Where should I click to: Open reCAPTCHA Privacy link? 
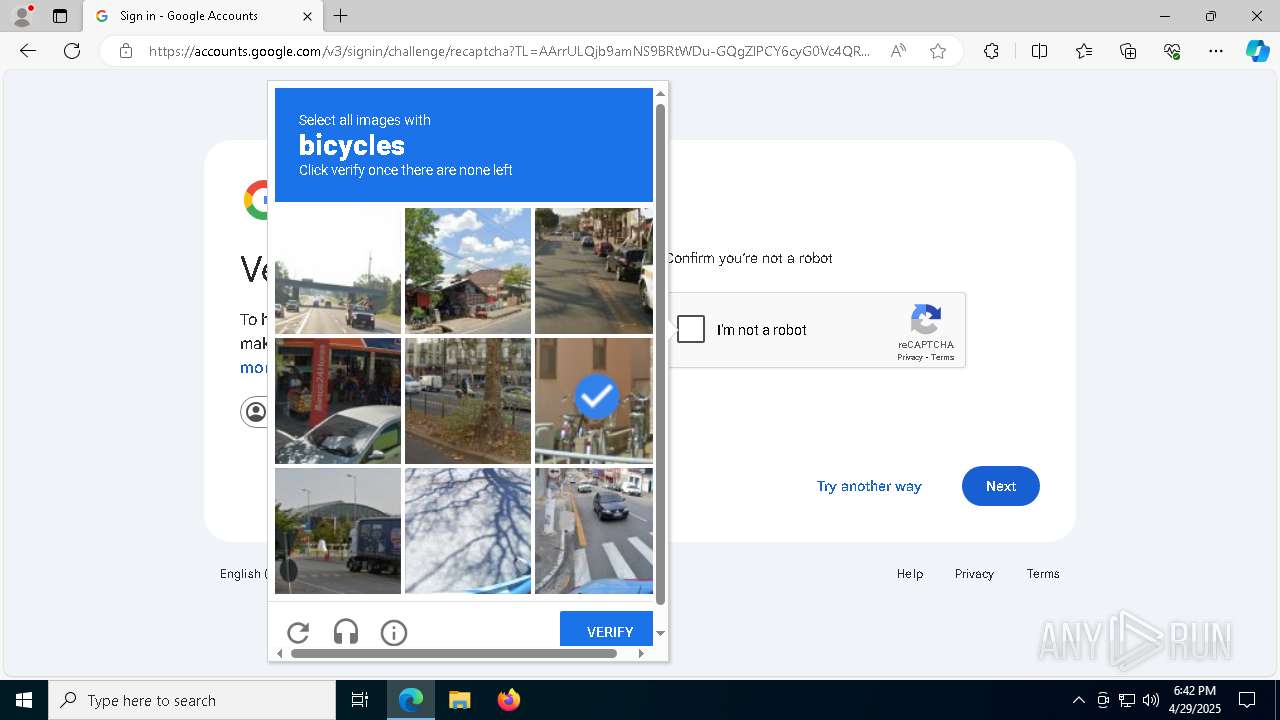[909, 357]
